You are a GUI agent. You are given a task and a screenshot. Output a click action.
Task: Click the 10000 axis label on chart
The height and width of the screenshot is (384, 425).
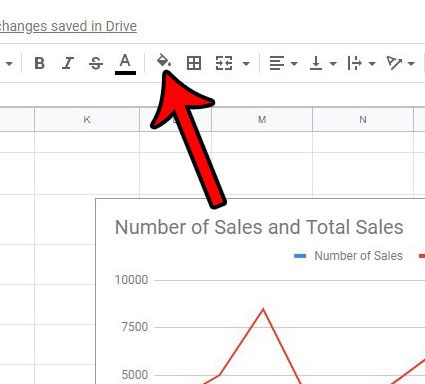[x=131, y=280]
